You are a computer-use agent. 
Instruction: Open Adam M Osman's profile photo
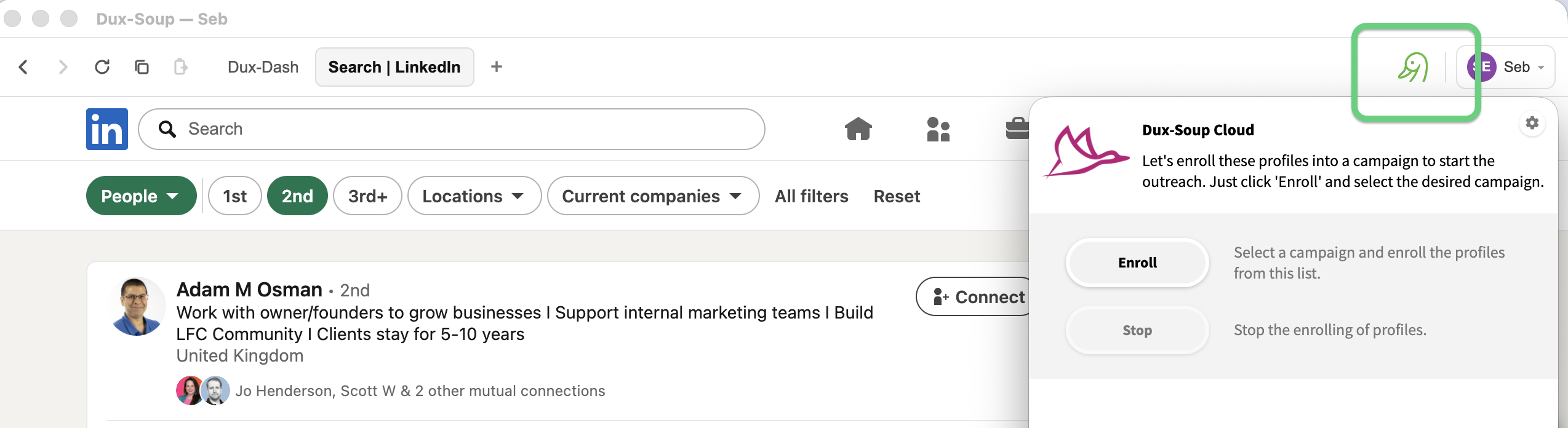point(137,306)
